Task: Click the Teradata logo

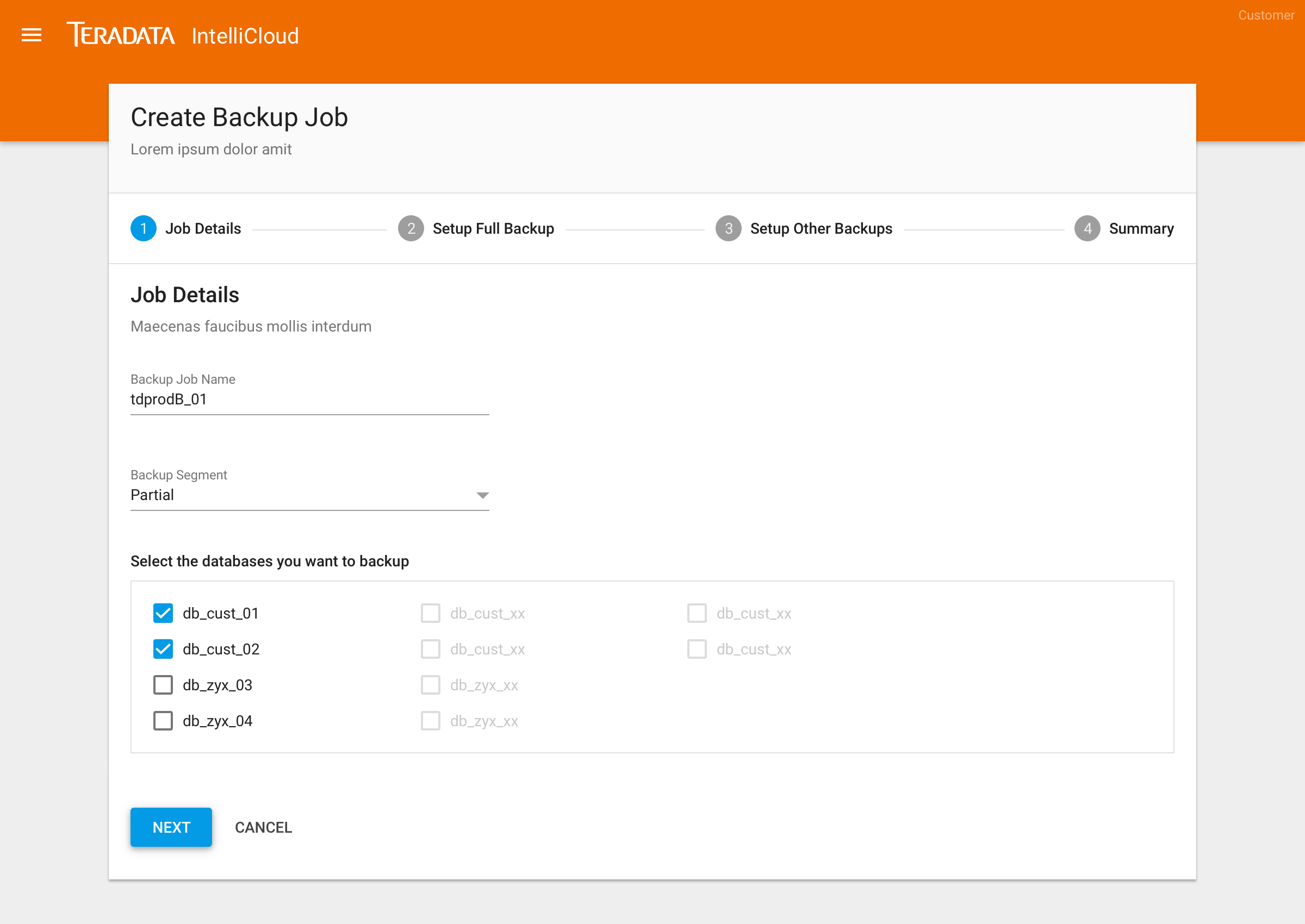Action: tap(121, 35)
